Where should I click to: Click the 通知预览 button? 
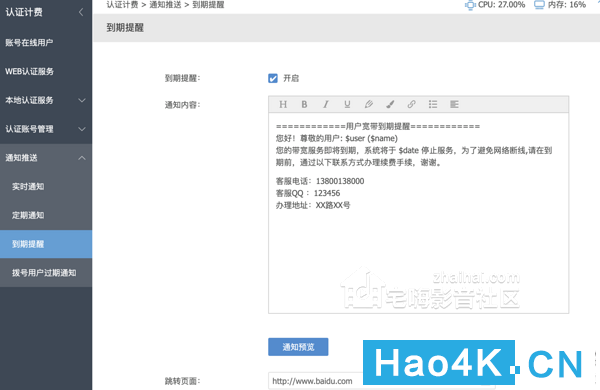click(x=298, y=347)
